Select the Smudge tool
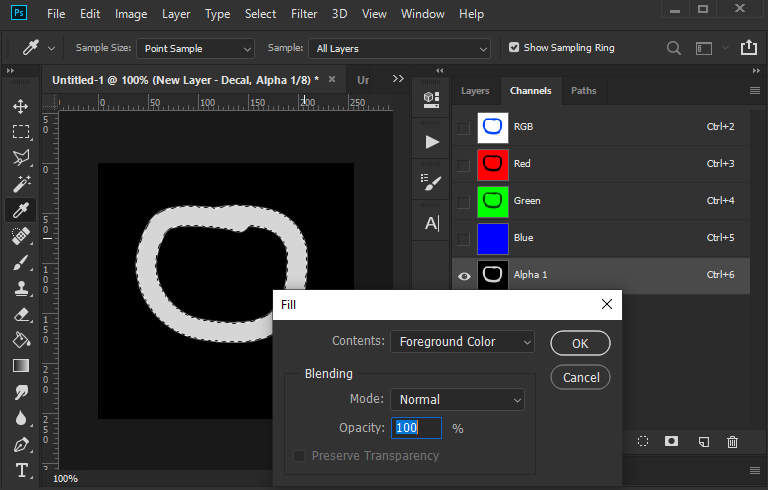Screen dimensions: 768x490 click(21, 392)
